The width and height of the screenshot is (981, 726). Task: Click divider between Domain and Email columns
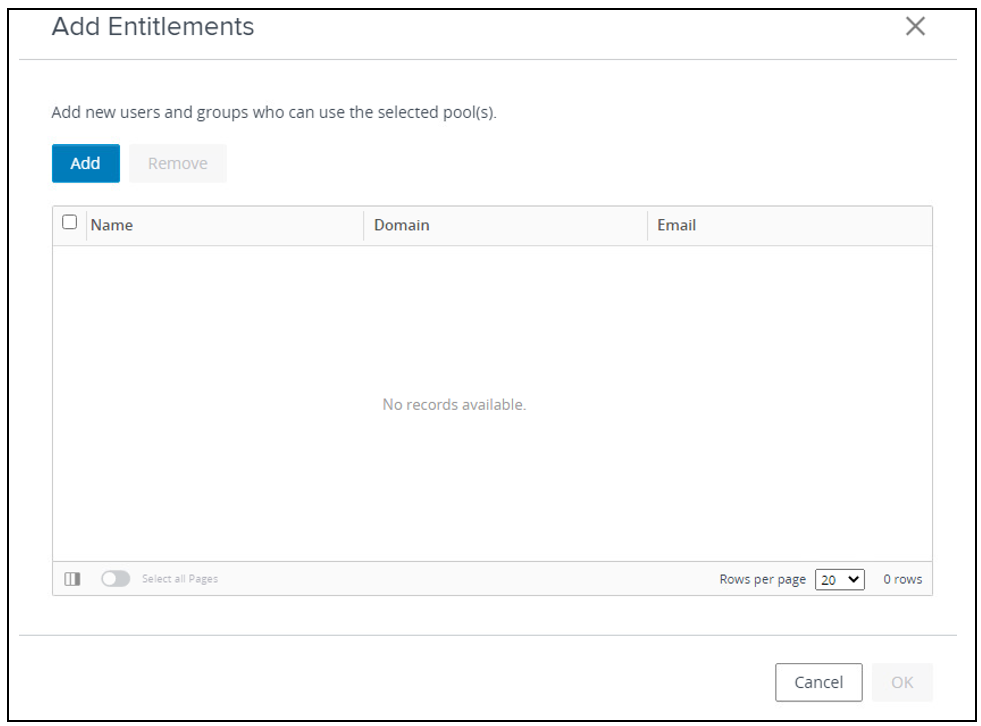click(647, 226)
